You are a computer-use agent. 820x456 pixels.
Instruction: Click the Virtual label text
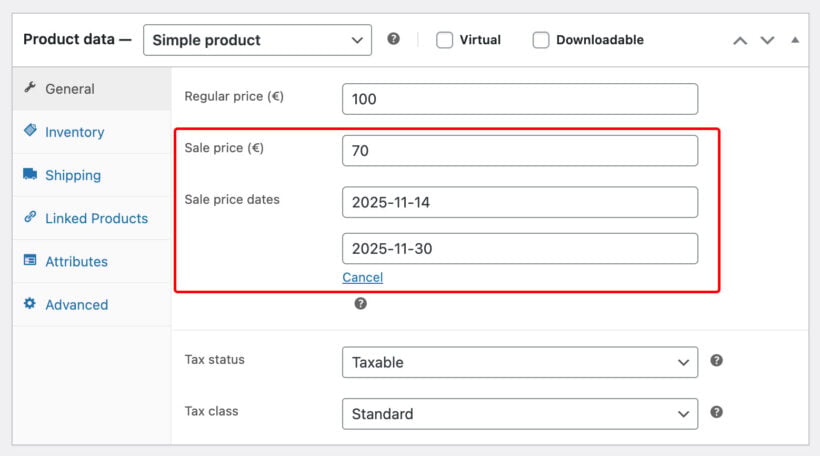[480, 40]
